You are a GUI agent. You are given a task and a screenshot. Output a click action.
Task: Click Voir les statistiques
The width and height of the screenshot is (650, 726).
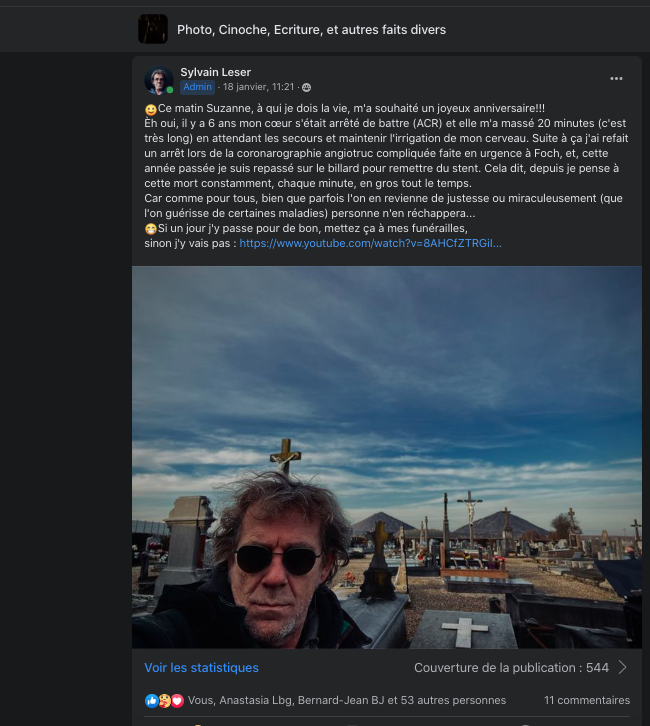pyautogui.click(x=201, y=667)
